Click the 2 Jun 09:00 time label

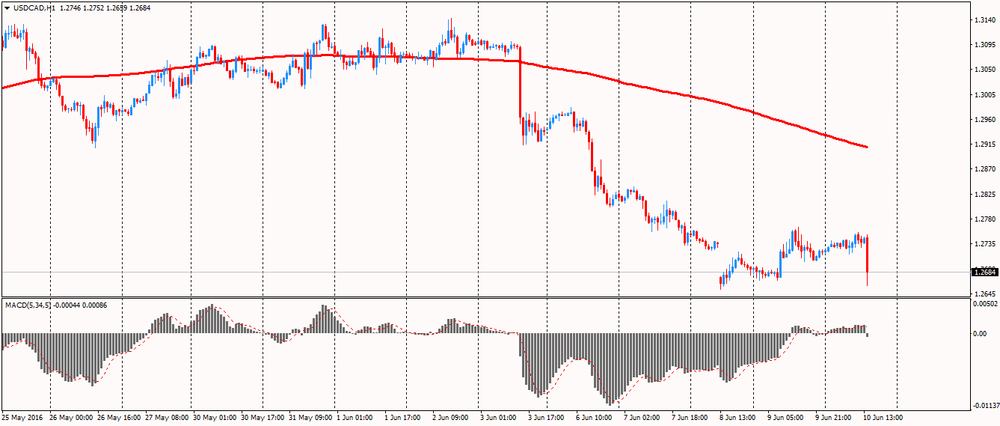[452, 418]
